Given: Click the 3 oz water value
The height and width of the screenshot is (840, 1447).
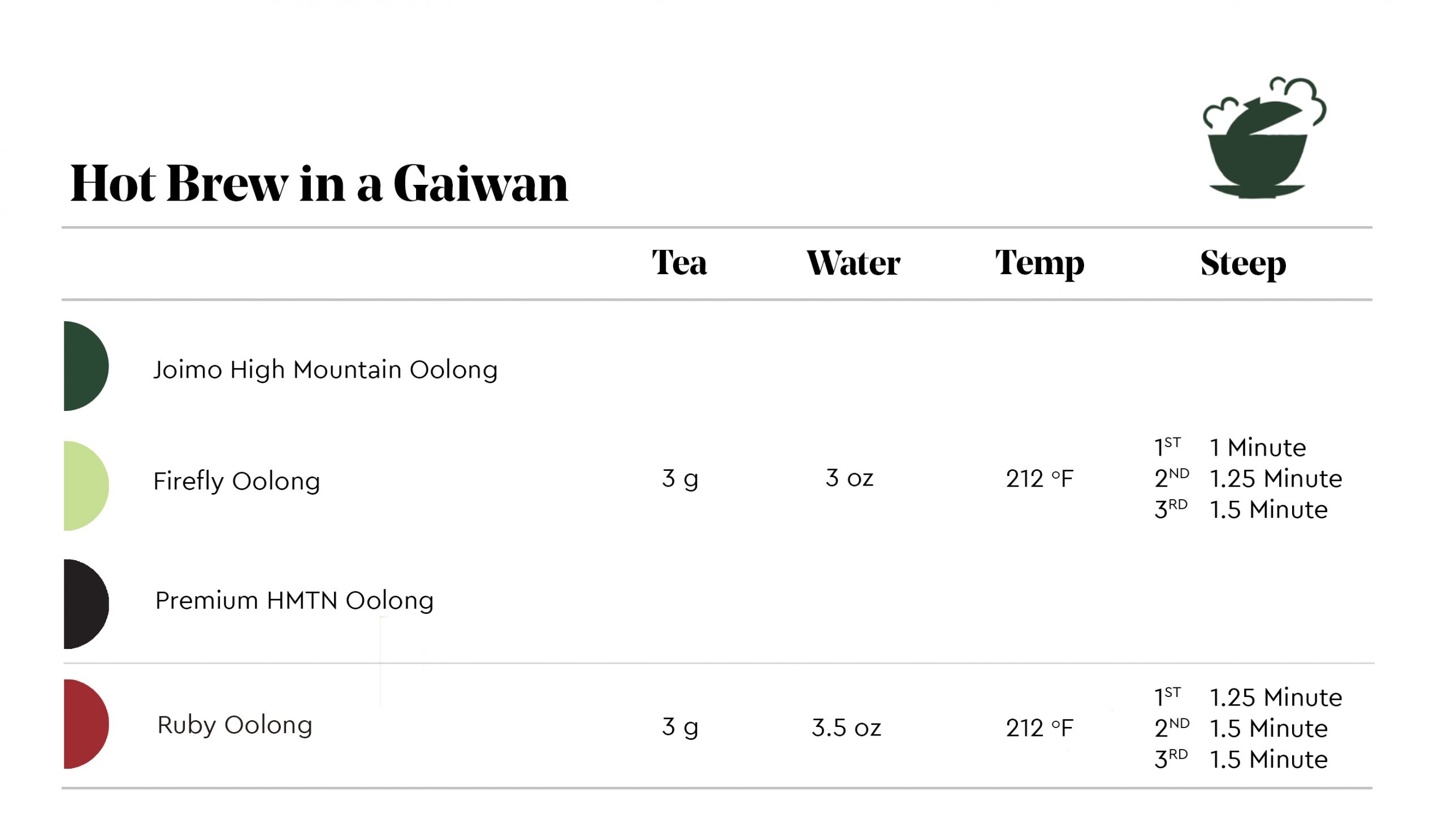Looking at the screenshot, I should (x=850, y=478).
